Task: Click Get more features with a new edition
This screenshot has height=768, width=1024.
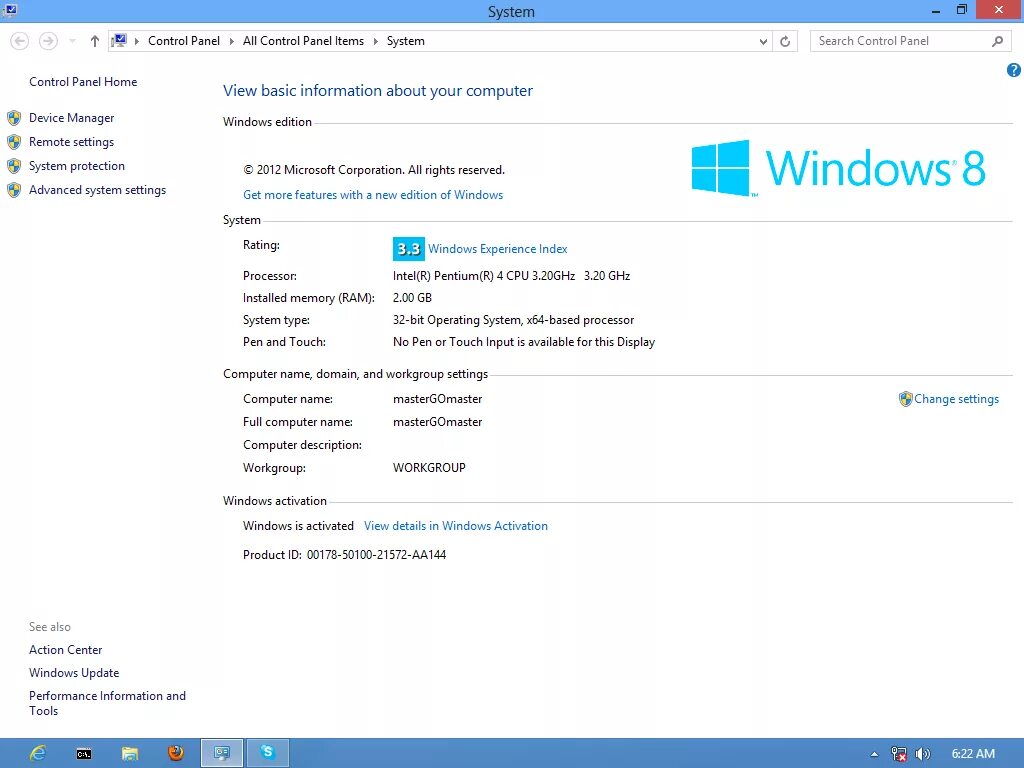Action: (373, 195)
